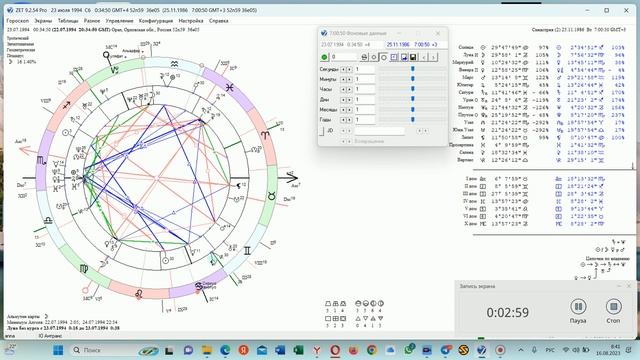Open Windows Start menu
640x360 pixels.
[x=58, y=350]
